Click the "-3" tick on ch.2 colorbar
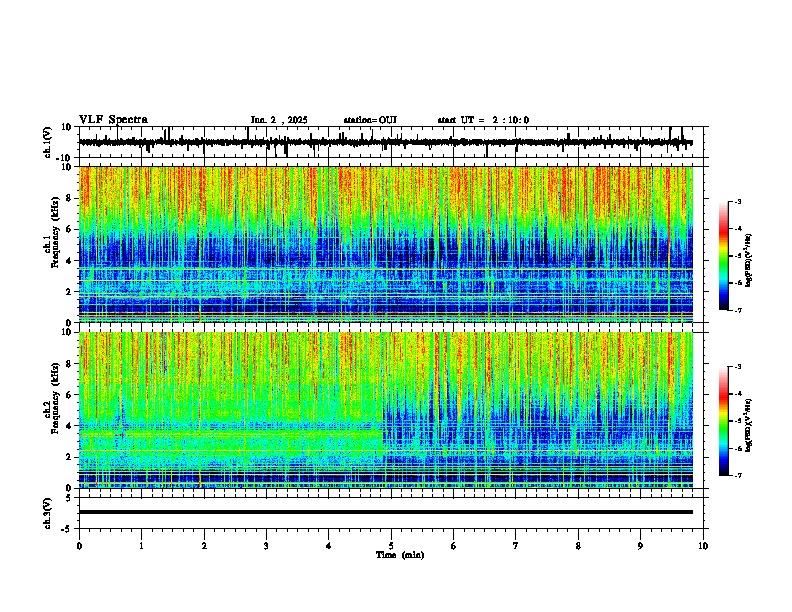The width and height of the screenshot is (792, 612). pyautogui.click(x=738, y=367)
